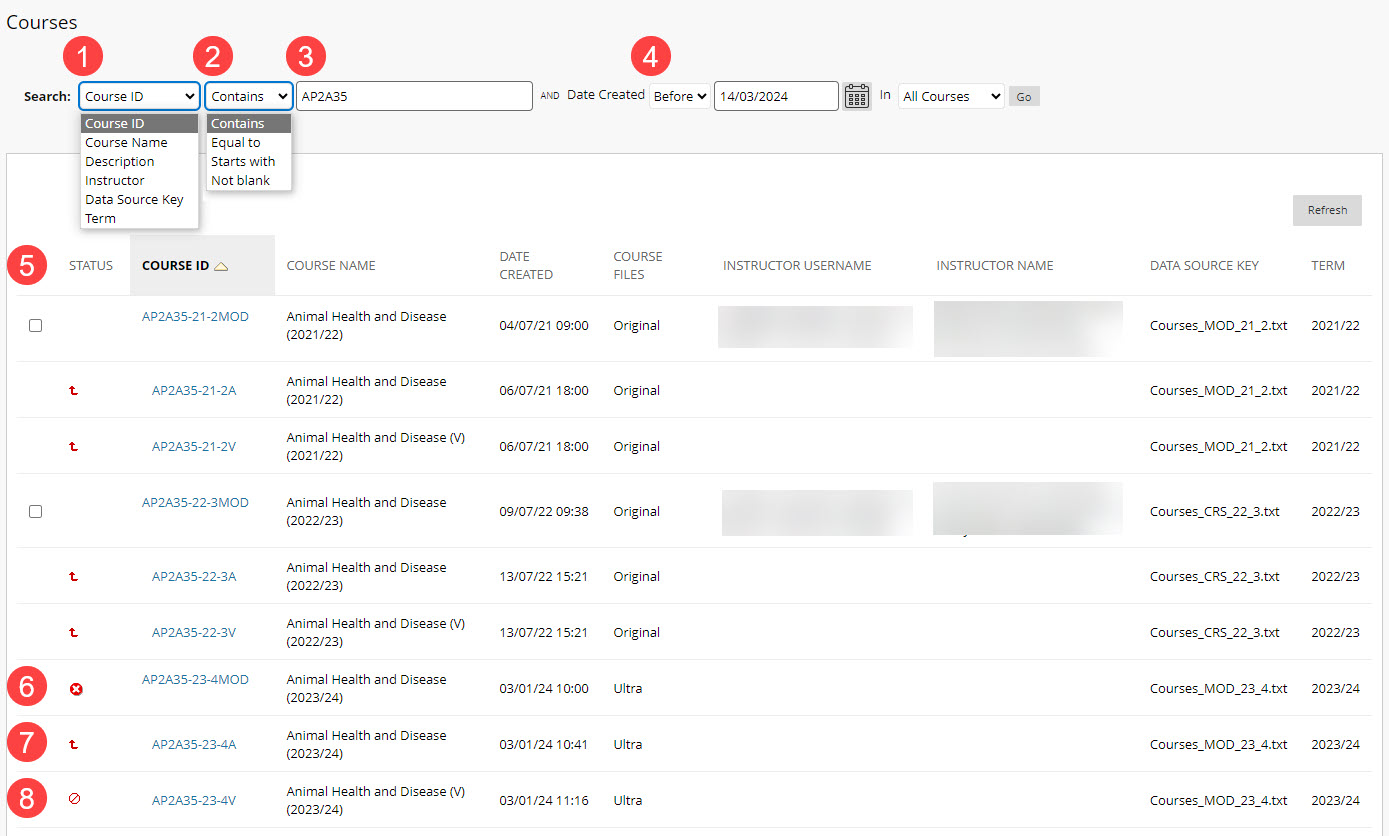The height and width of the screenshot is (836, 1389).
Task: Open the All Courses dropdown
Action: 949,96
